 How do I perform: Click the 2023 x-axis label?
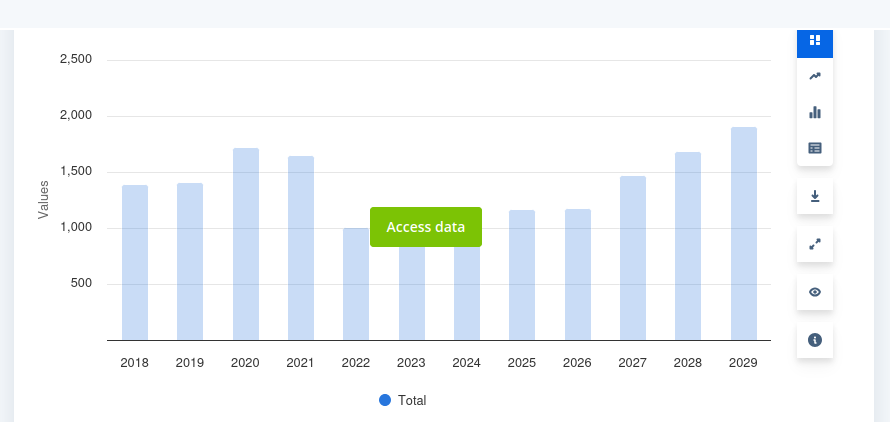pos(411,363)
